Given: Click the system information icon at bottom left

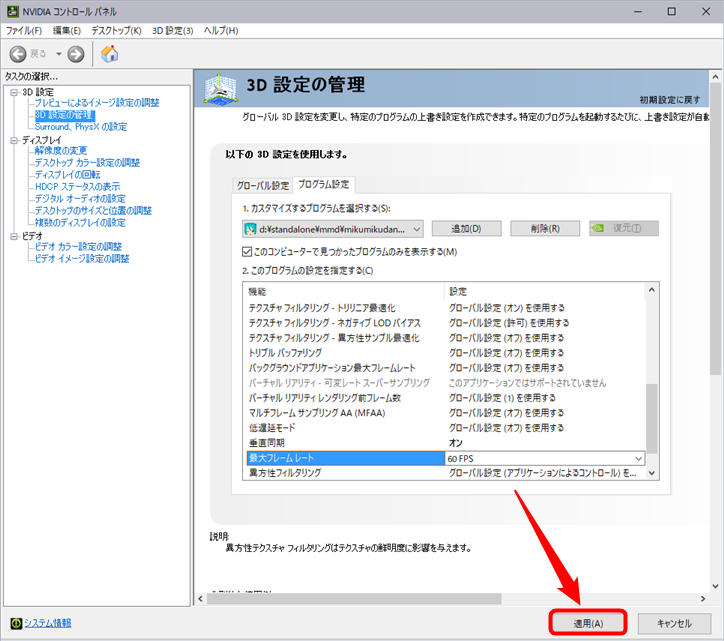Looking at the screenshot, I should point(16,623).
